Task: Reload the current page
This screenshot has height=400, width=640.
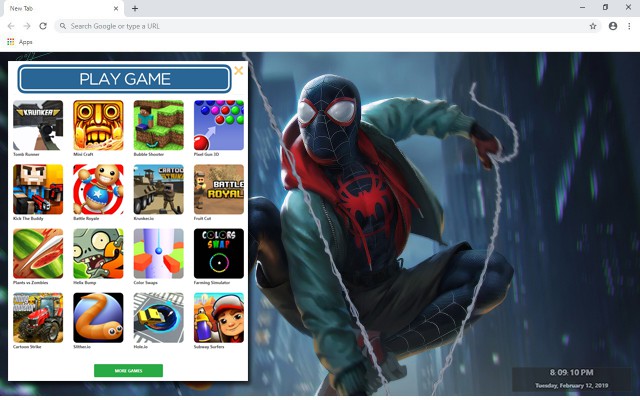Action: [43, 26]
